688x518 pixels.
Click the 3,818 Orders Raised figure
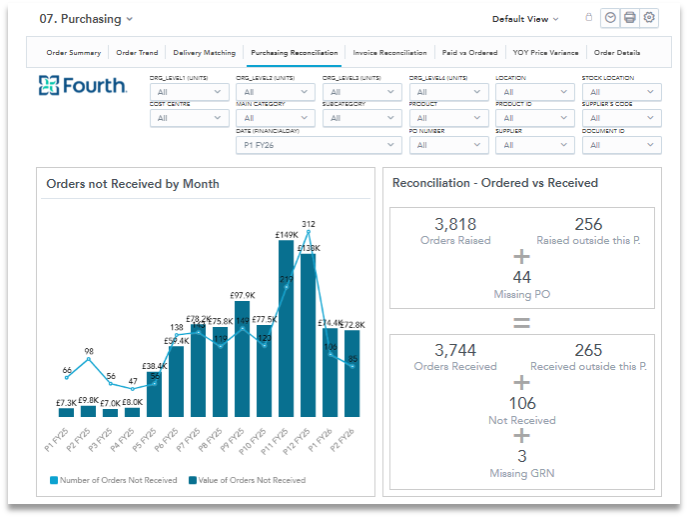(455, 224)
